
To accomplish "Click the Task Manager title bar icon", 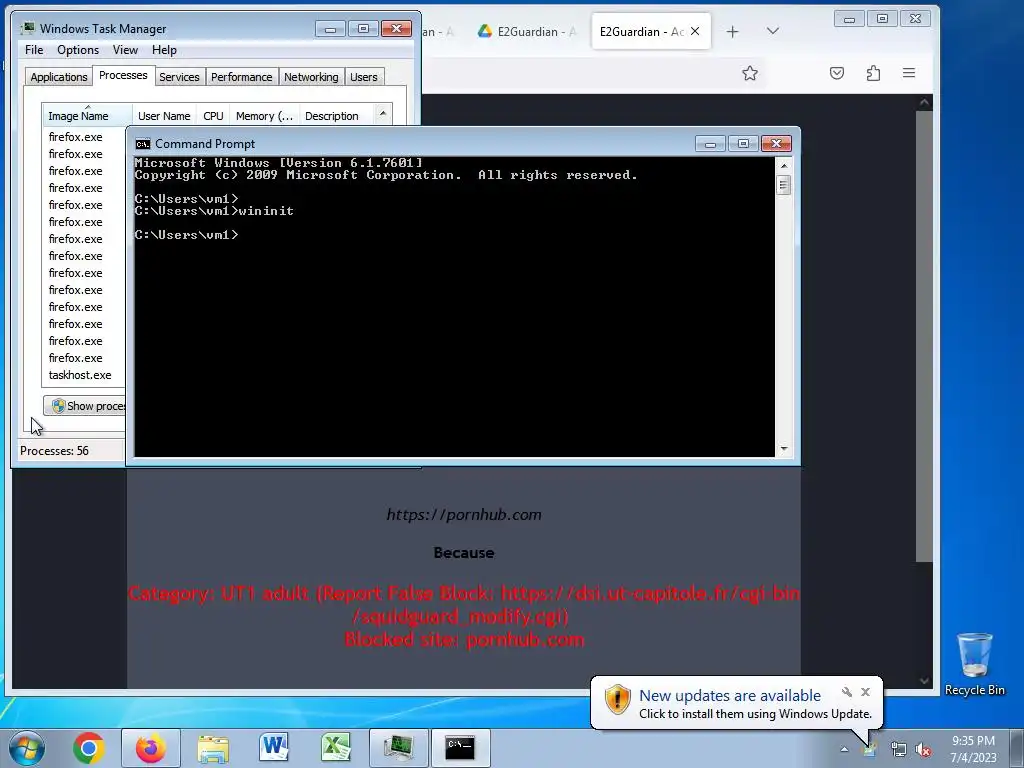I will 27,28.
